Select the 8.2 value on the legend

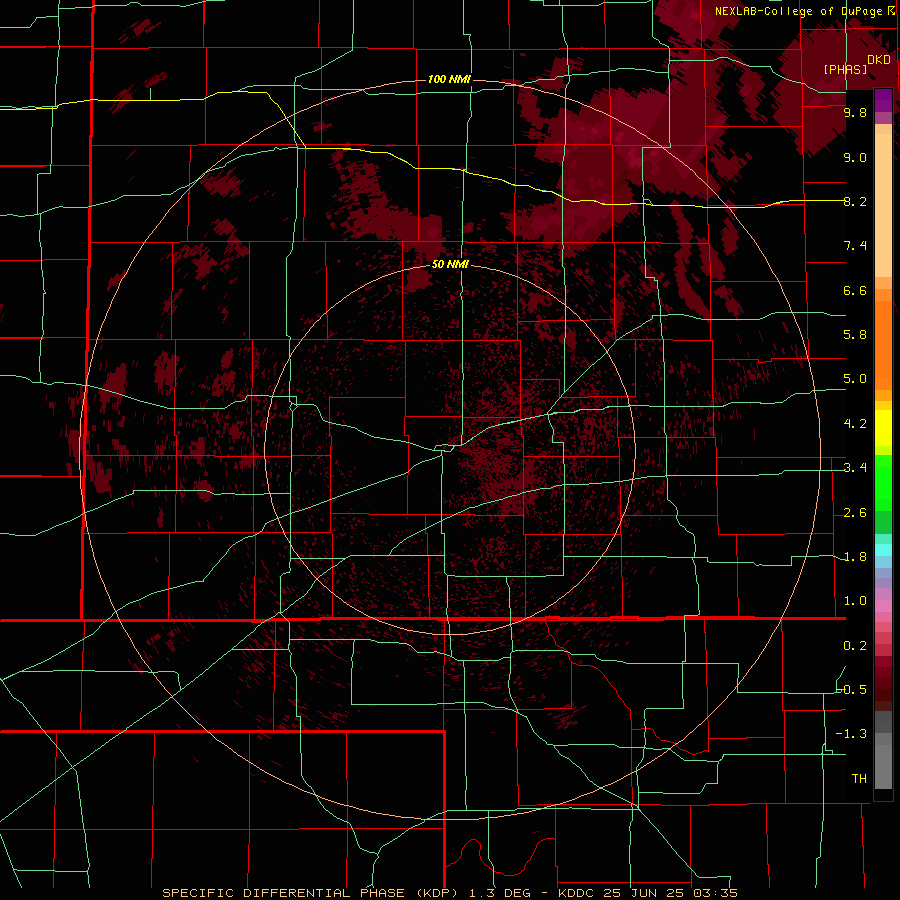[x=855, y=201]
